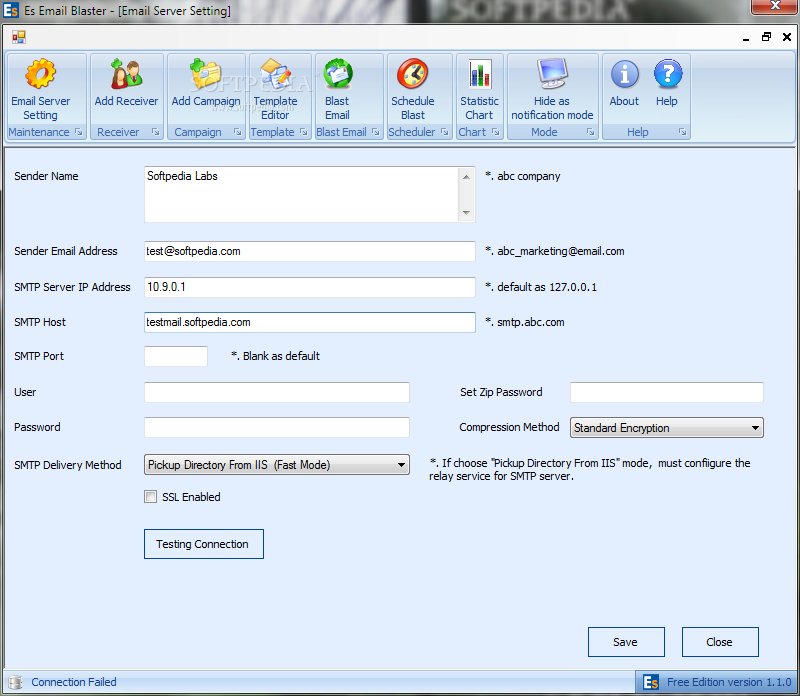The image size is (800, 696).
Task: Expand the Chart group launcher
Action: point(495,132)
